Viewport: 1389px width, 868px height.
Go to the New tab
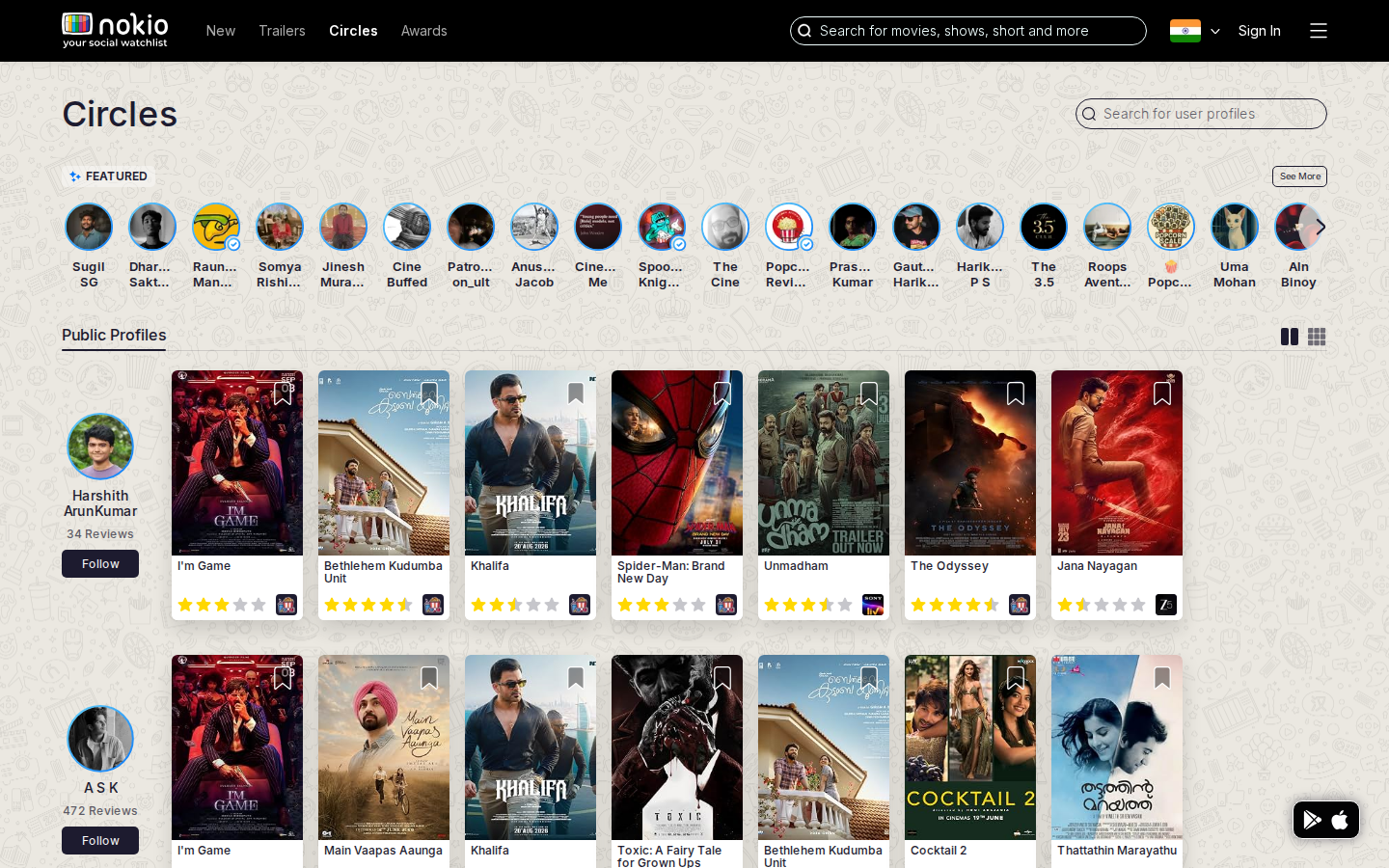click(x=221, y=31)
